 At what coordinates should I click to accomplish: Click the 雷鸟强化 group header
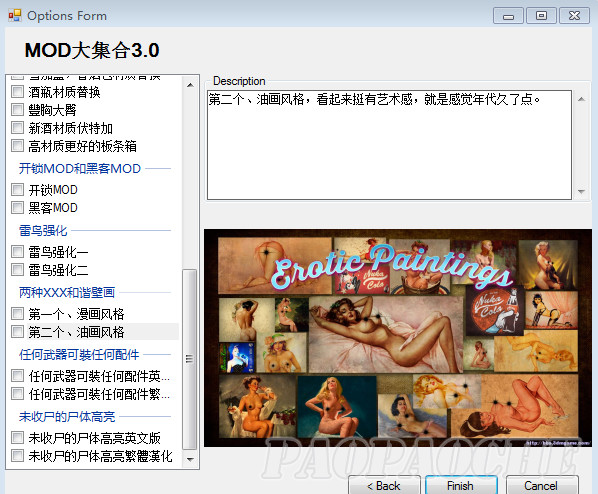pos(43,230)
